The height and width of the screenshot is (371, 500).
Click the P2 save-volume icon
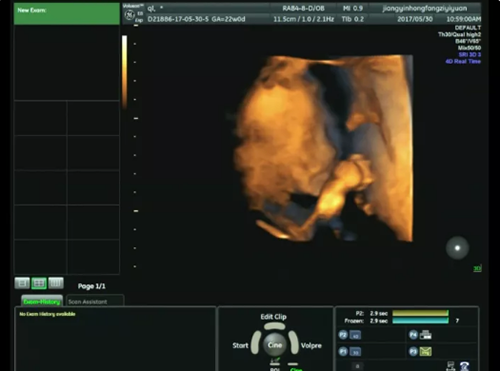pos(355,335)
